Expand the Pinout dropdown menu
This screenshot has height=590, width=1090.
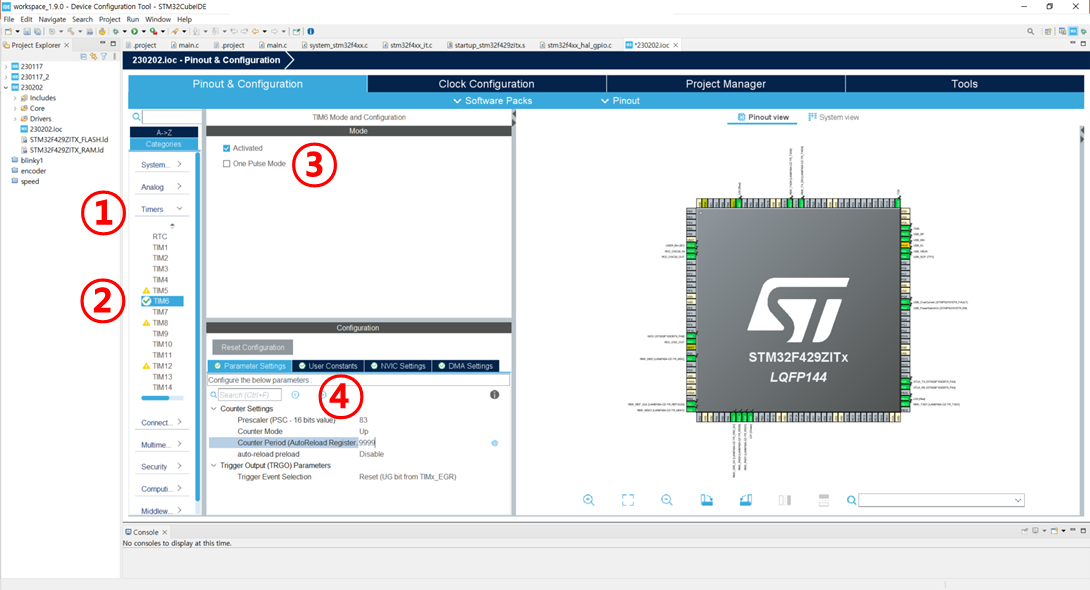(x=620, y=101)
